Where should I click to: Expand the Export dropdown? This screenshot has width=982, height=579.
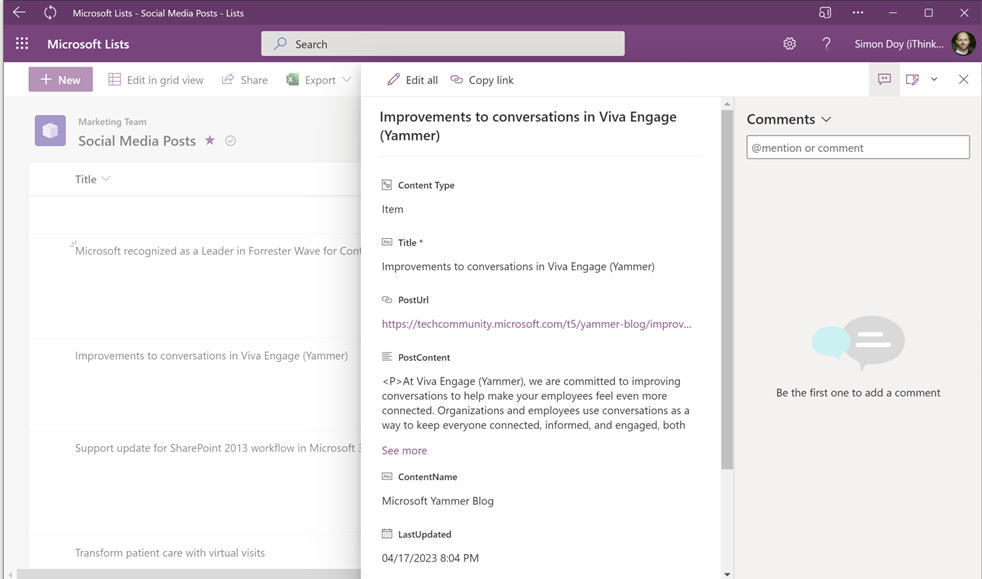coord(346,80)
